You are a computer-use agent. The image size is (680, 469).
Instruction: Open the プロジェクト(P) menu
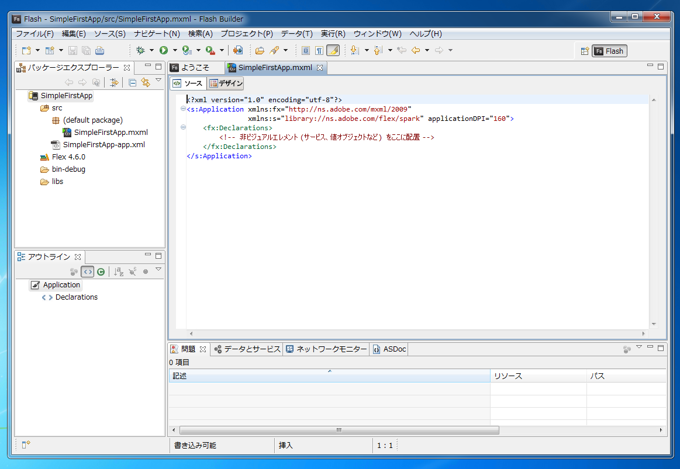[x=247, y=33]
